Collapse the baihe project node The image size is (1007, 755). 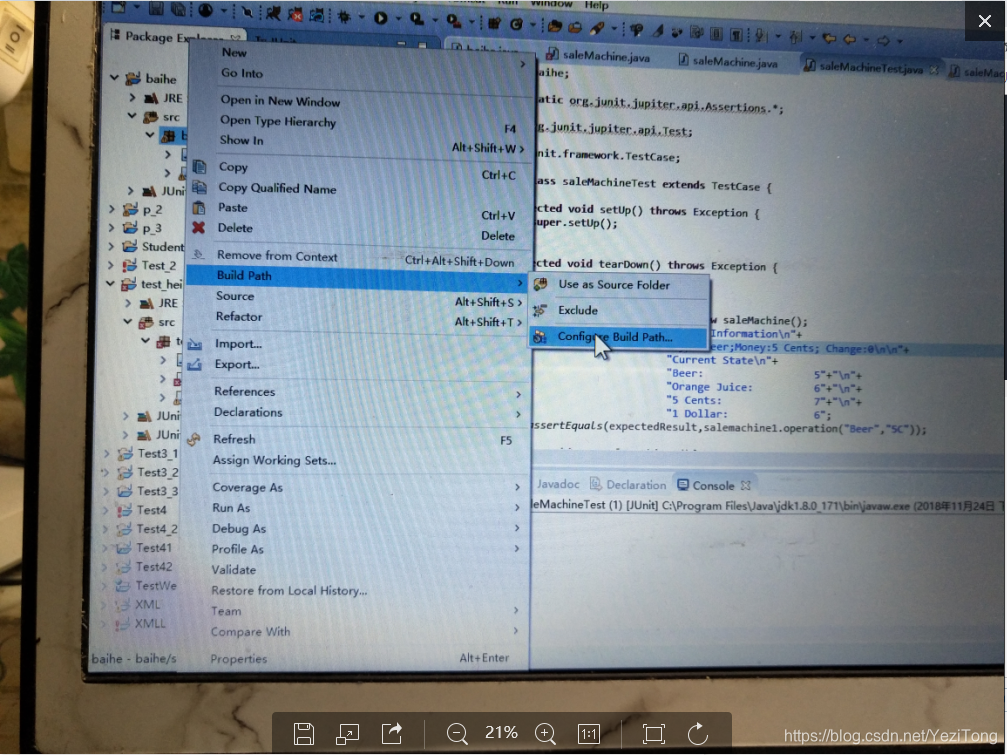point(114,78)
